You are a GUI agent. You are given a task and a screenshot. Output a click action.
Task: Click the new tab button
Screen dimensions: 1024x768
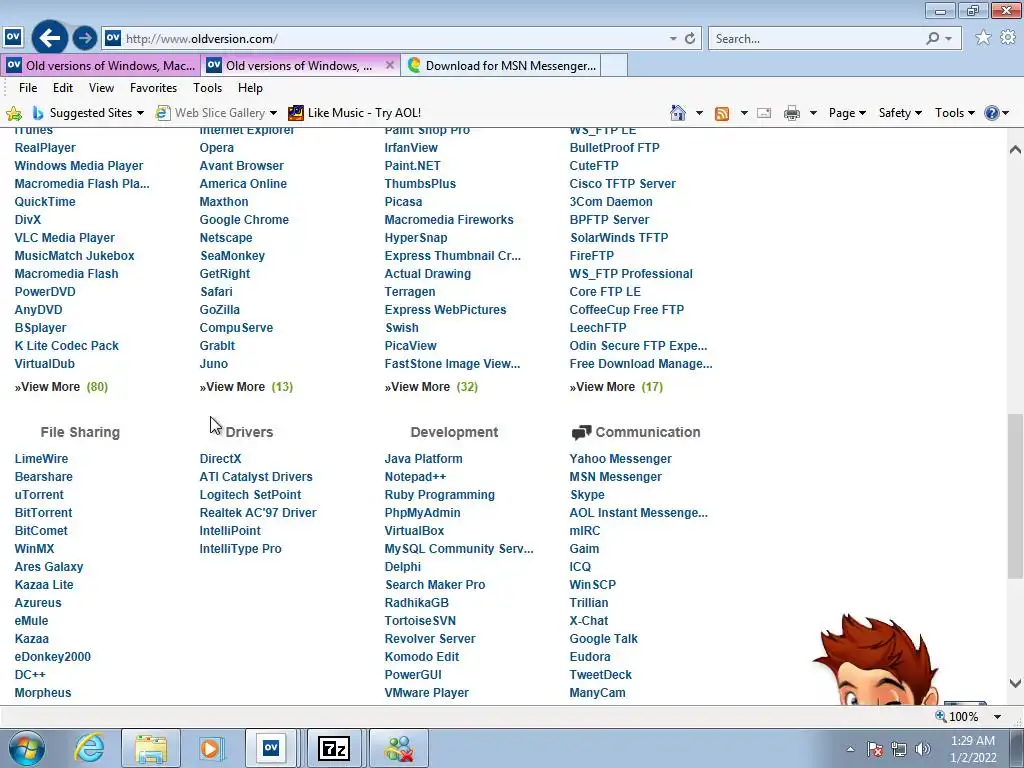[x=614, y=65]
